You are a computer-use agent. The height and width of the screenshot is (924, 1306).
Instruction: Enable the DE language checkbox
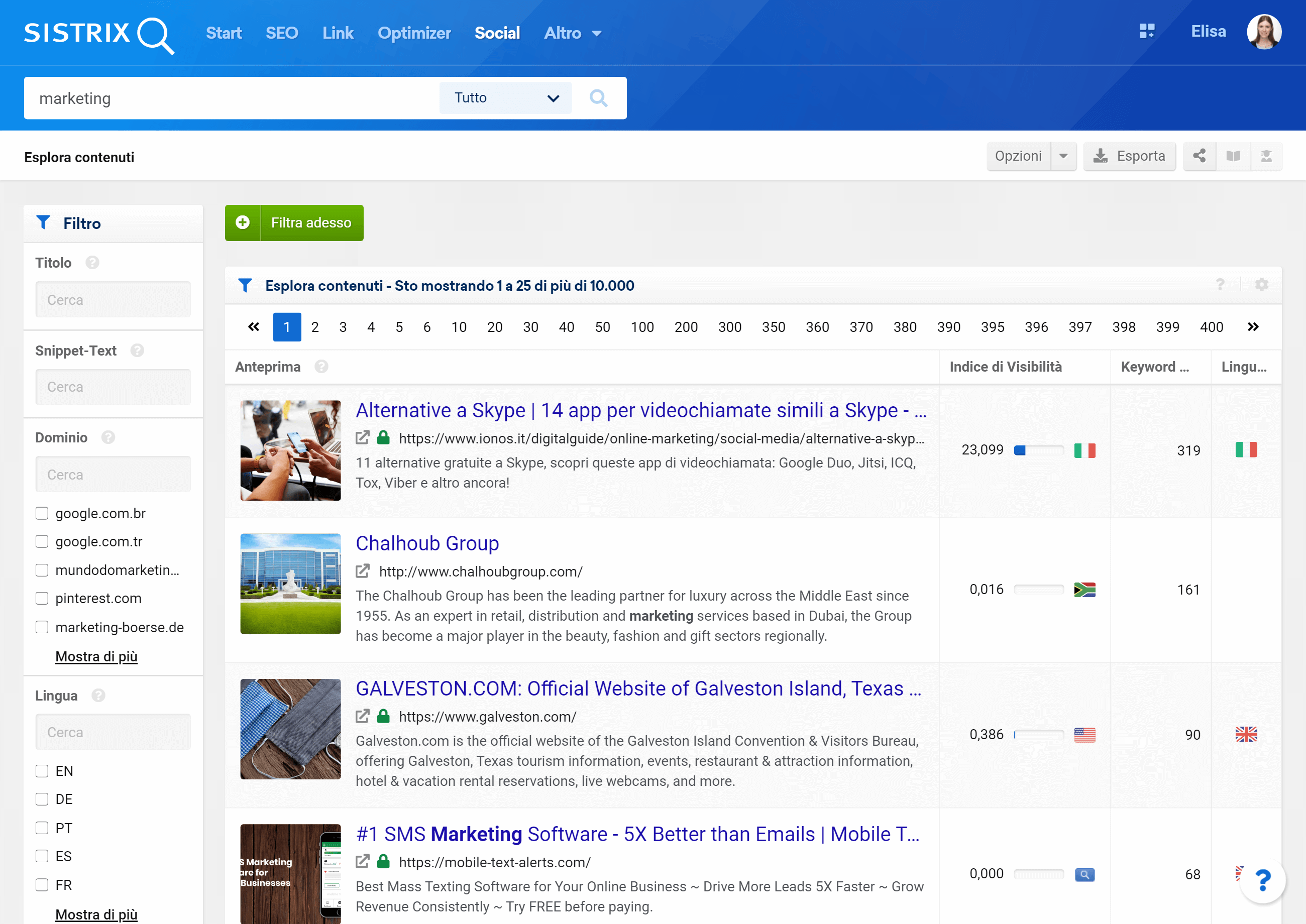[42, 799]
